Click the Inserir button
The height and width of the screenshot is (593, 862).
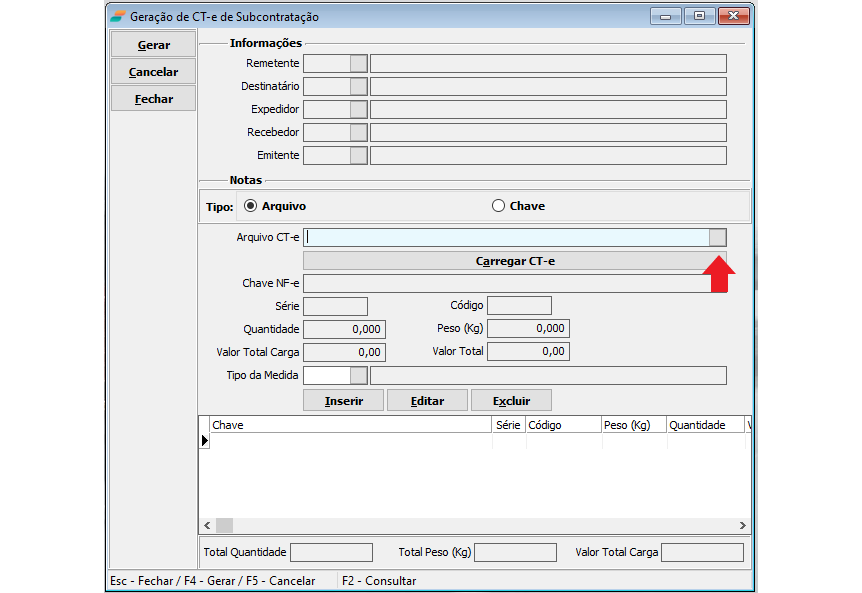pyautogui.click(x=343, y=400)
